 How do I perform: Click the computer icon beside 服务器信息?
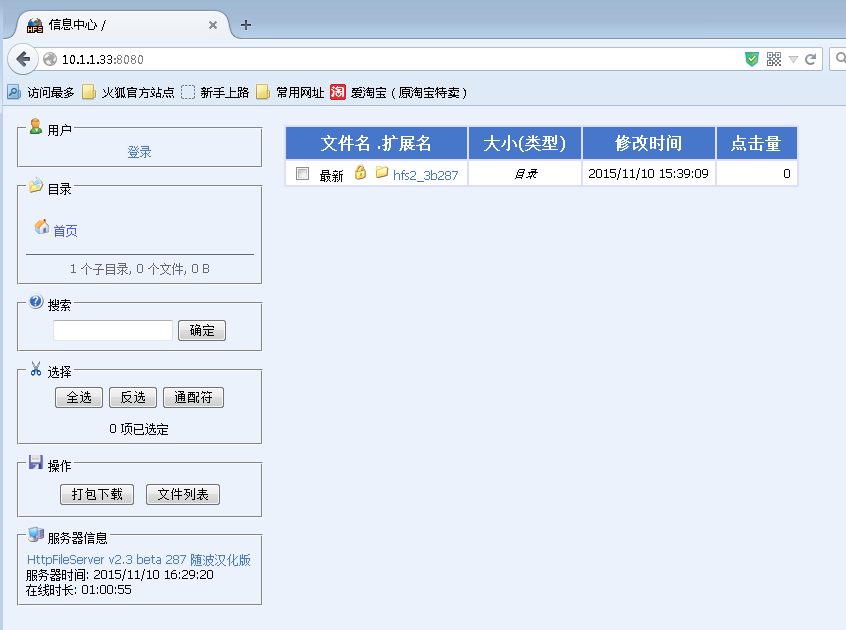pyautogui.click(x=36, y=534)
